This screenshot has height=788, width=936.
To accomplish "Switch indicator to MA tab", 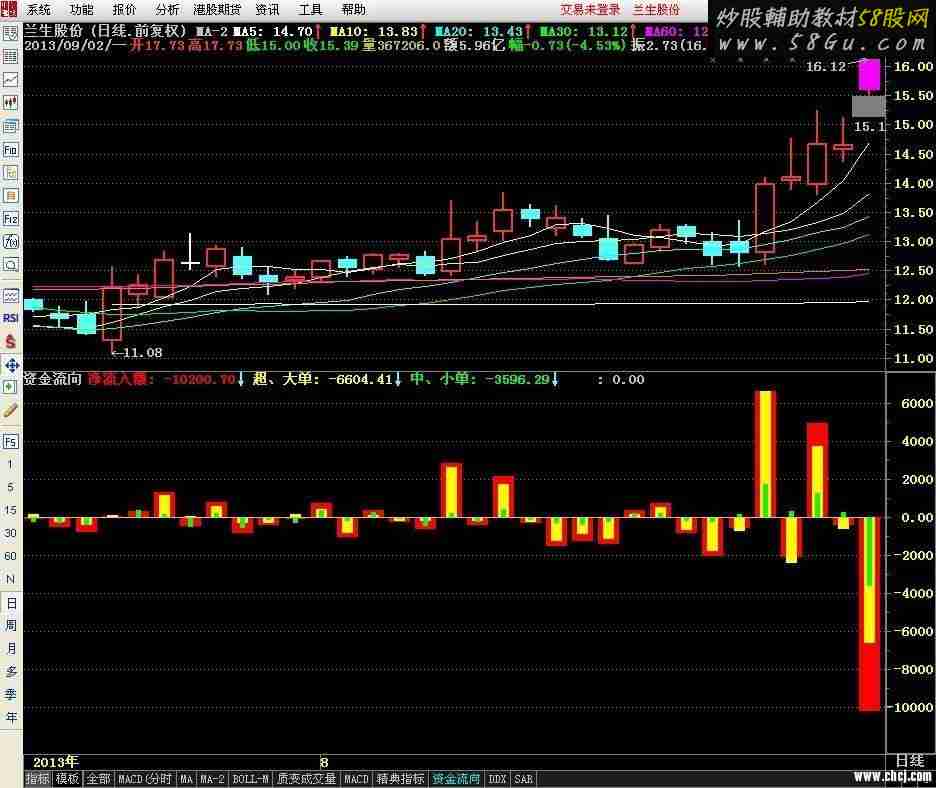I will click(x=186, y=779).
